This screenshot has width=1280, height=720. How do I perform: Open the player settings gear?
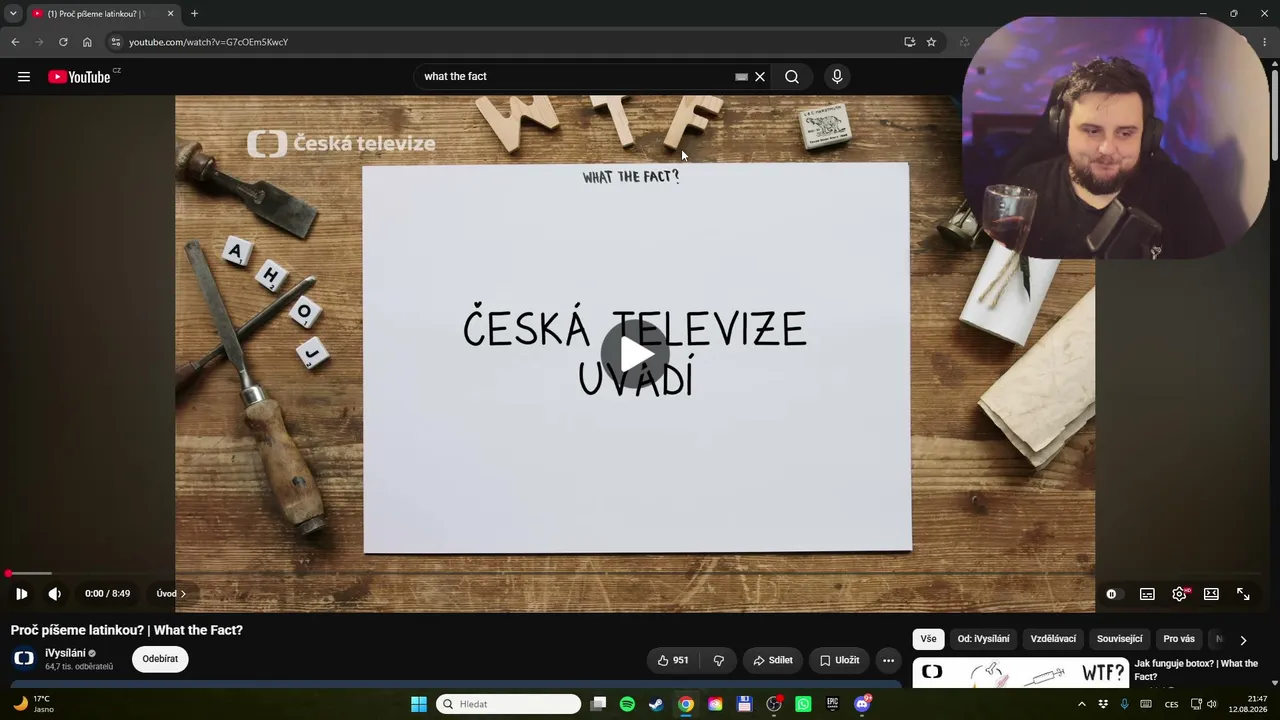[1179, 594]
